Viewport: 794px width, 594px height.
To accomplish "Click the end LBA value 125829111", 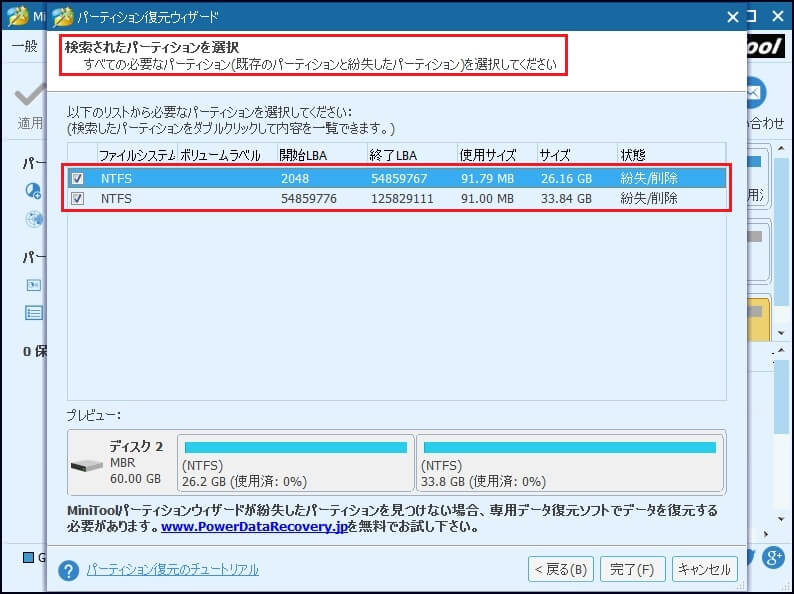I will pos(402,199).
